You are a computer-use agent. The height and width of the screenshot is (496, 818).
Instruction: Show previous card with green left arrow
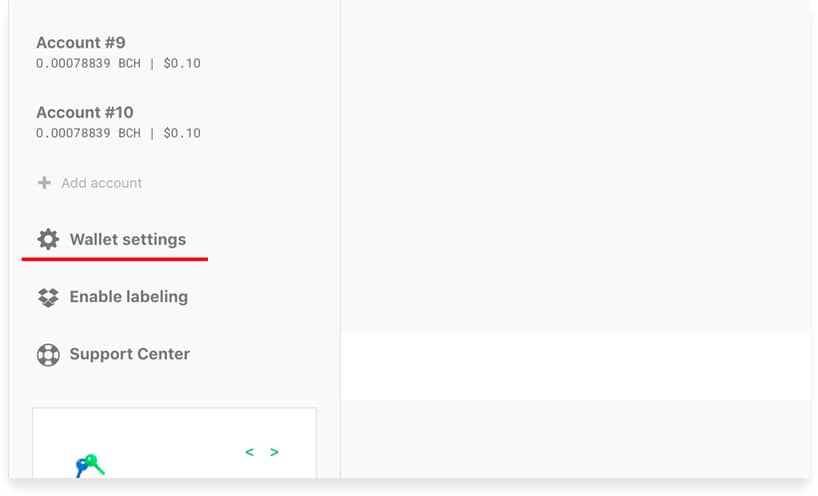[249, 452]
